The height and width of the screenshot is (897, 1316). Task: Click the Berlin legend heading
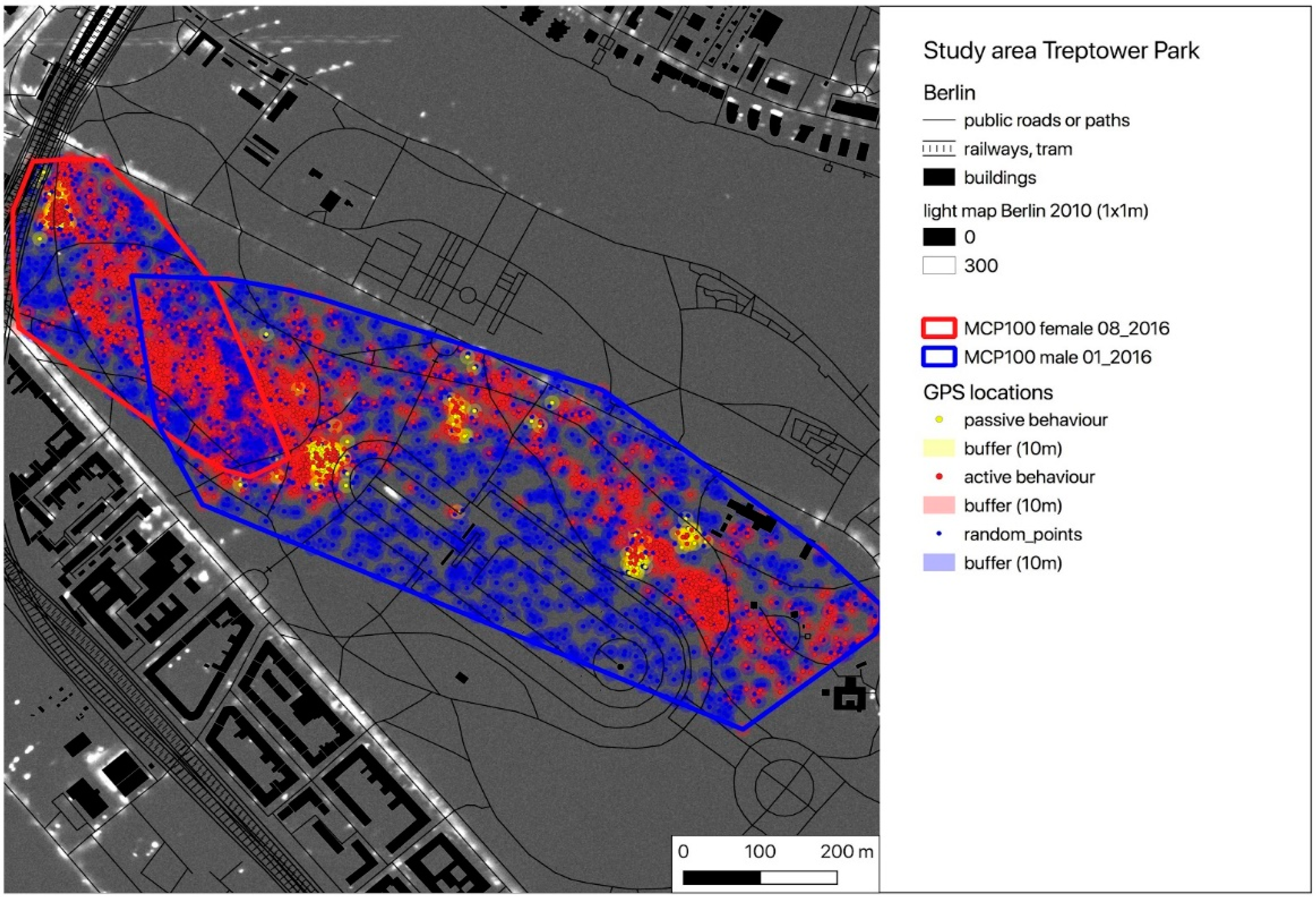[x=949, y=93]
